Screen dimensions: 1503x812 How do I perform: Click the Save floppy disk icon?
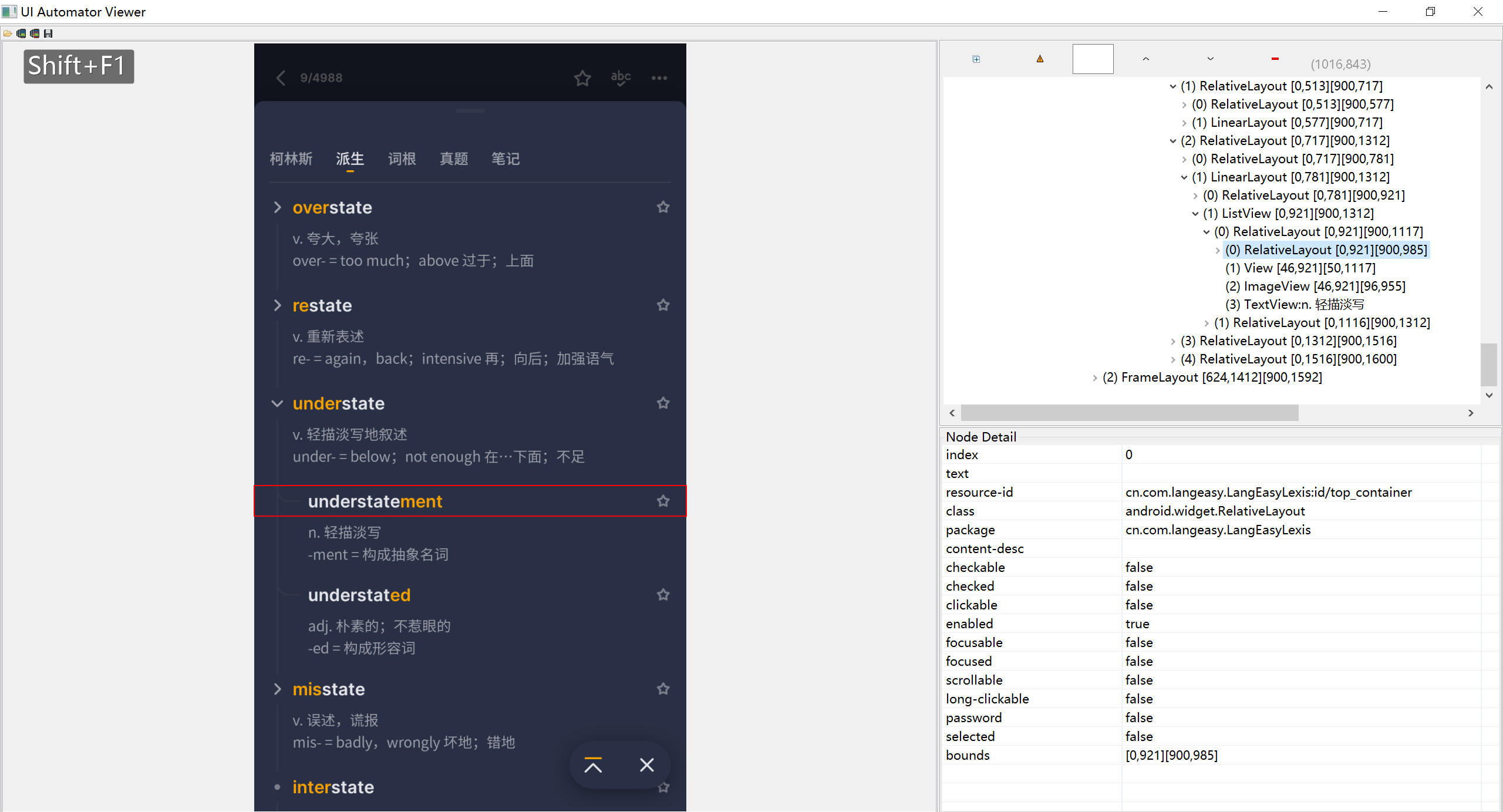click(48, 33)
